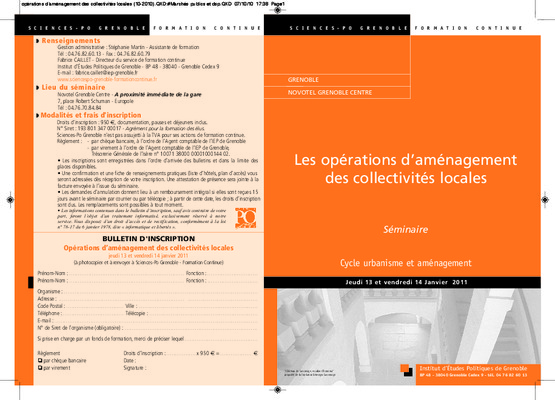The image size is (555, 400).
Task: Click the right margin registration crosshair mark
Action: (x=545, y=200)
